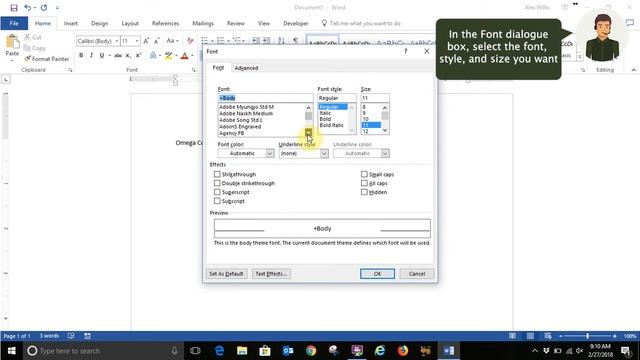The height and width of the screenshot is (360, 640).
Task: Open Microsoft Edge from taskbar
Action: click(x=219, y=351)
